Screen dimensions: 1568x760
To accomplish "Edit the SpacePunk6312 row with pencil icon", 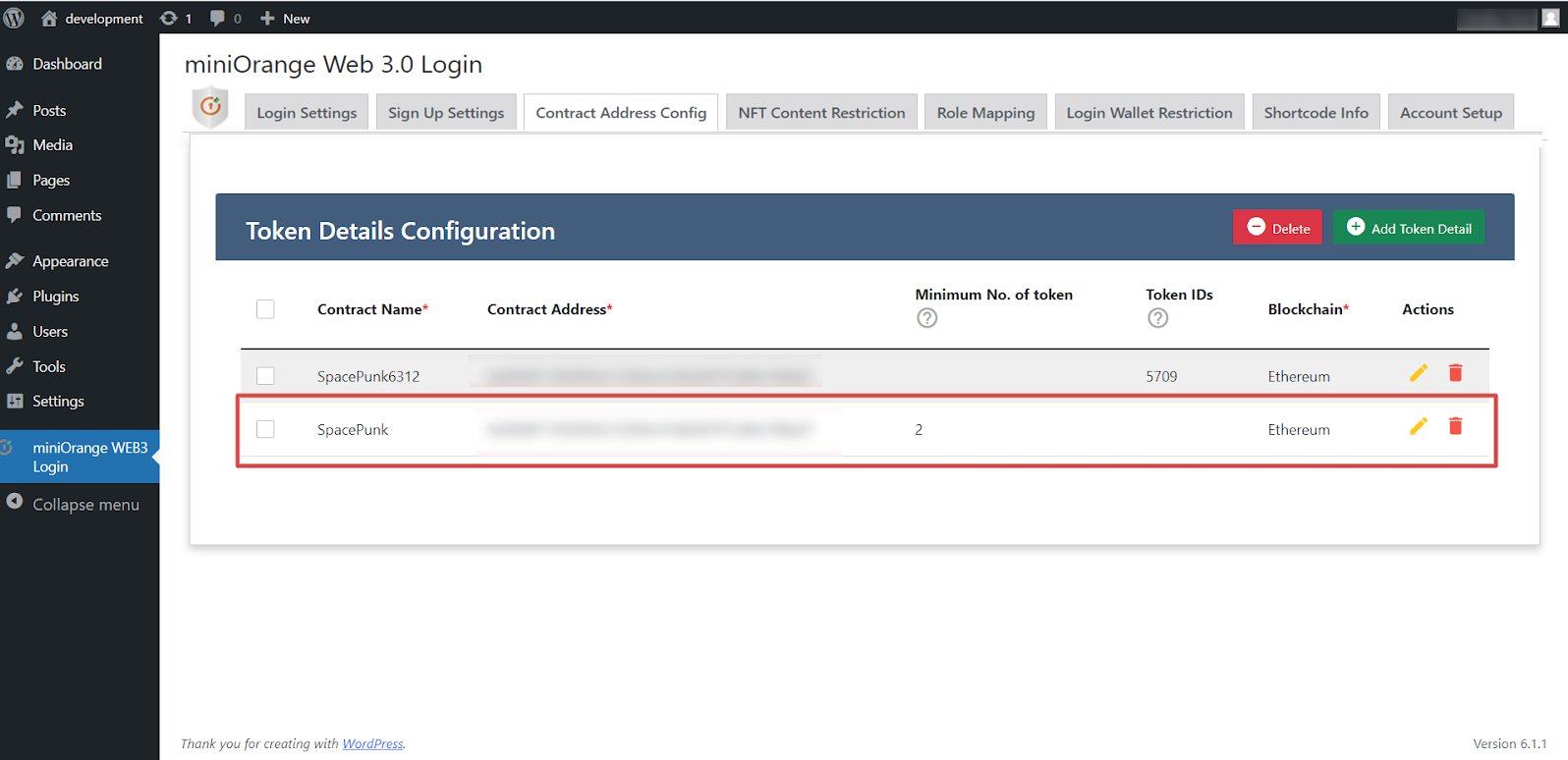I will click(x=1419, y=373).
